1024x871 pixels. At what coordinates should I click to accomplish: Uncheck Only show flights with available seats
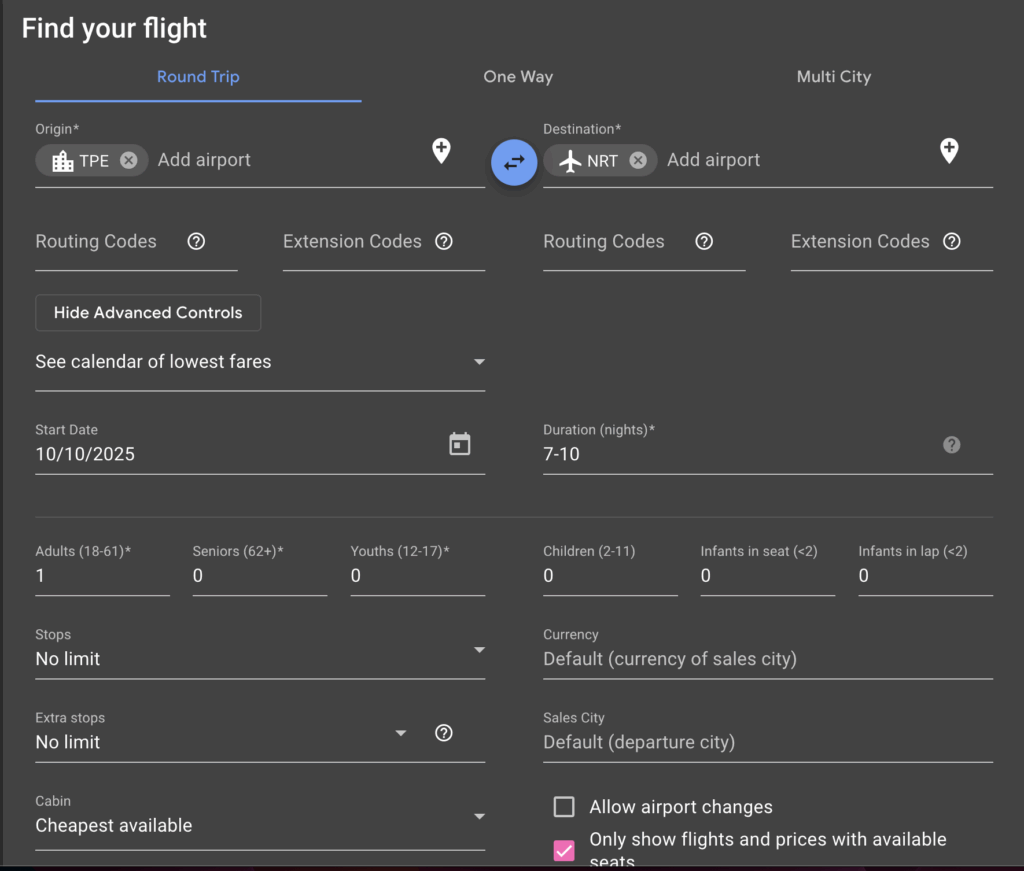point(564,850)
